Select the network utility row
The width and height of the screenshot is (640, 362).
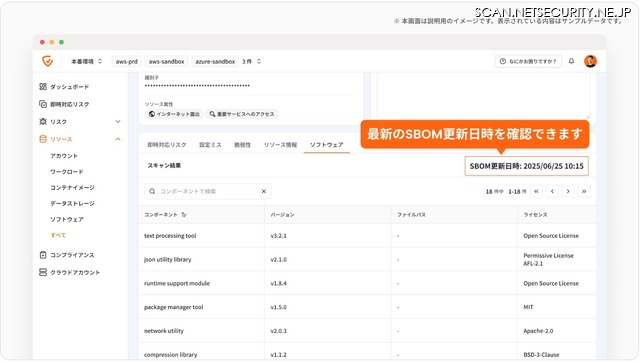[x=367, y=331]
